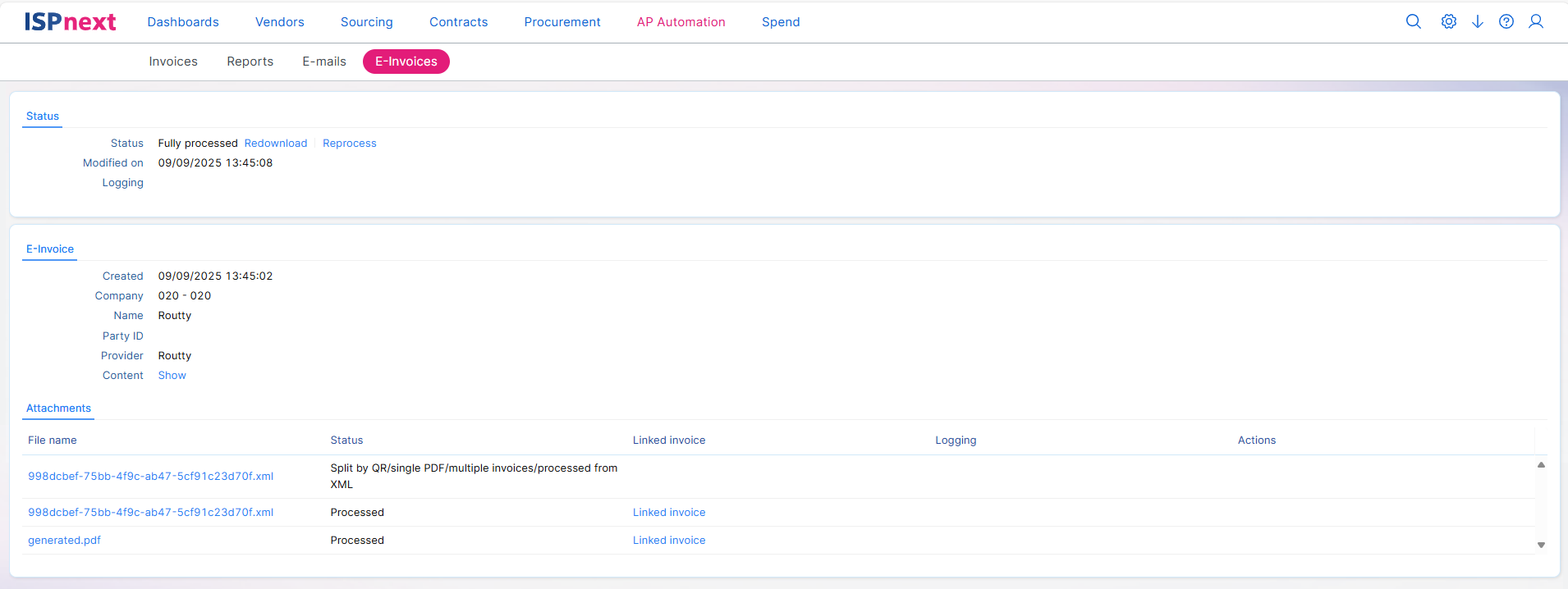The height and width of the screenshot is (589, 1568).
Task: Open the AP Automation menu
Action: 681,22
